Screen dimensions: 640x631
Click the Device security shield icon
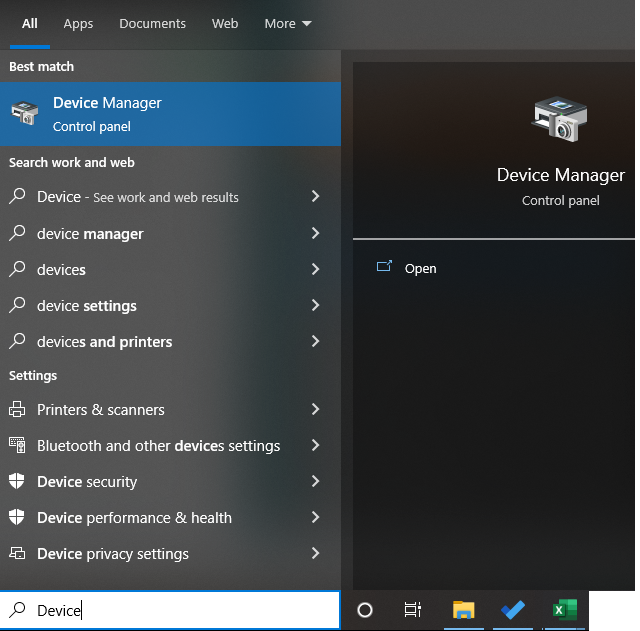[x=17, y=482]
